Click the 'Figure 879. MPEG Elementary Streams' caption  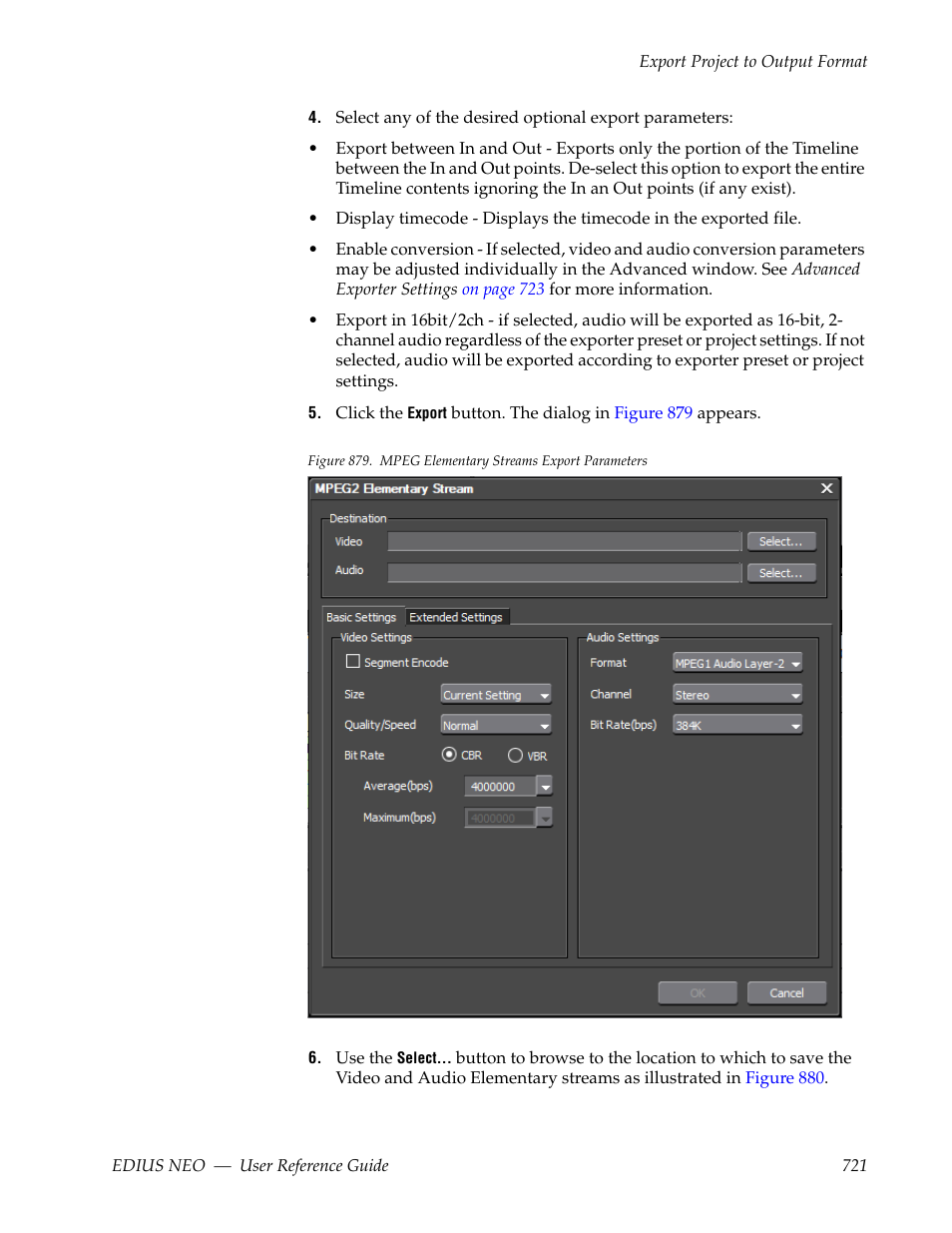(x=477, y=461)
